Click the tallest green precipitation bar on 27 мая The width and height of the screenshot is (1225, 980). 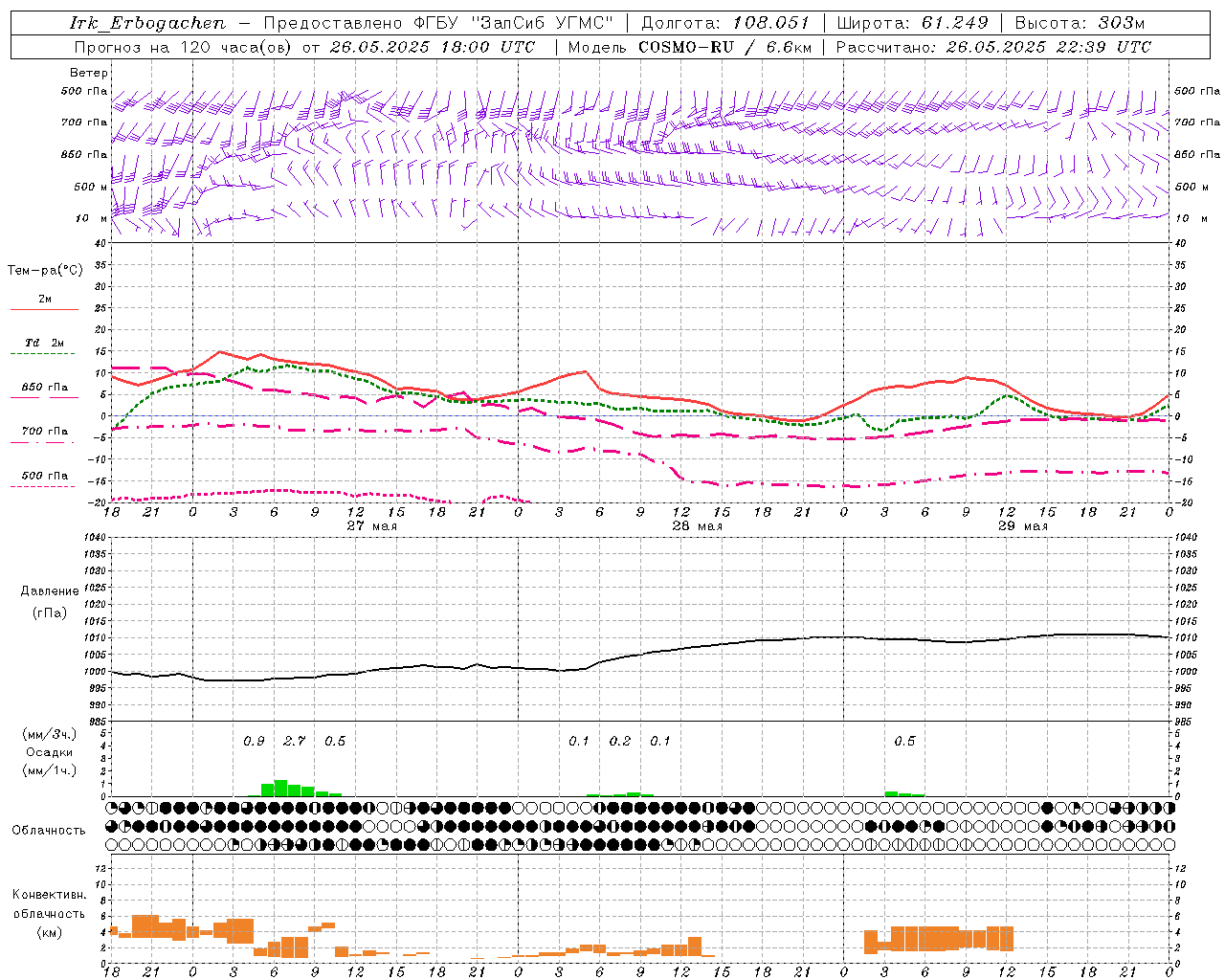coord(280,788)
